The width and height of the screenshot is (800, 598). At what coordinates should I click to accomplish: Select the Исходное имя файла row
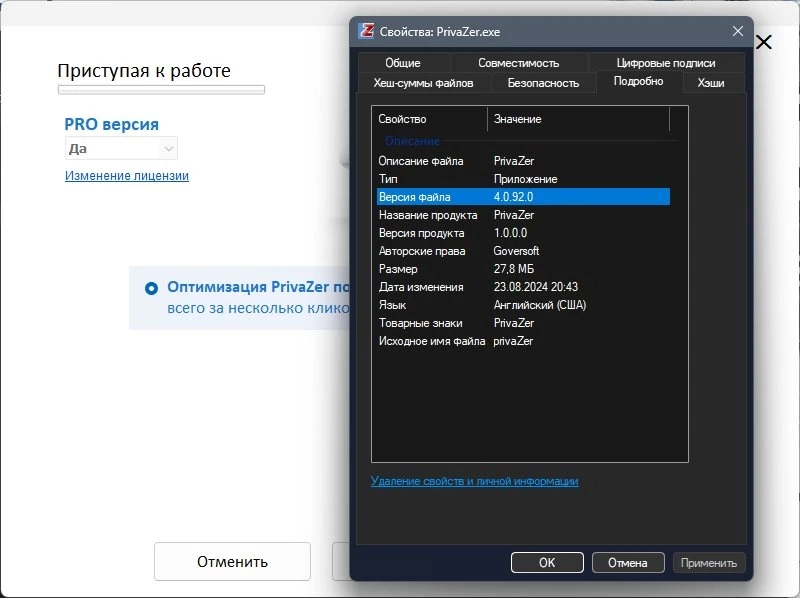click(x=523, y=341)
